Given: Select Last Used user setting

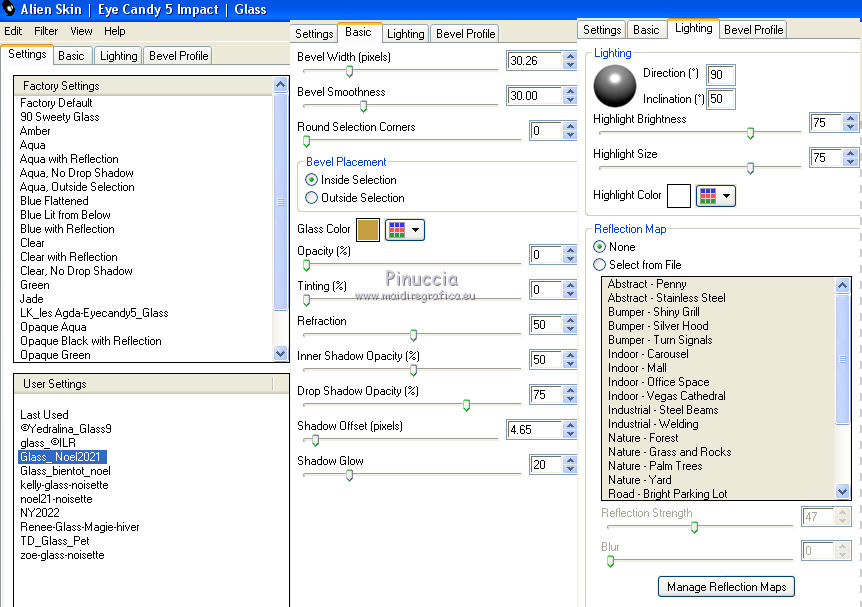Looking at the screenshot, I should click(45, 415).
